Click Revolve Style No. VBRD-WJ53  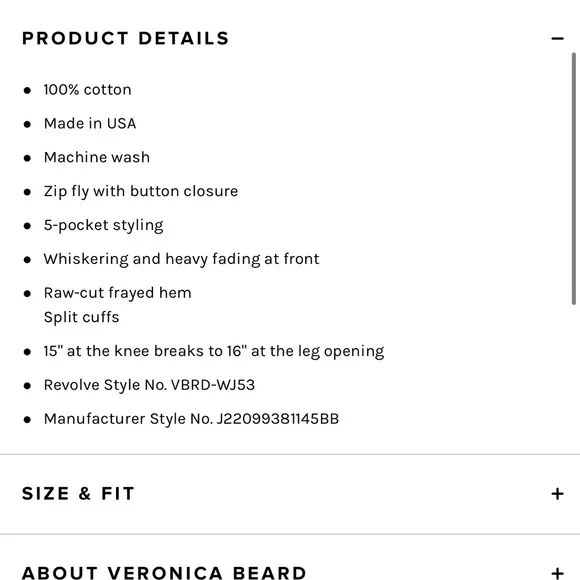coord(149,385)
